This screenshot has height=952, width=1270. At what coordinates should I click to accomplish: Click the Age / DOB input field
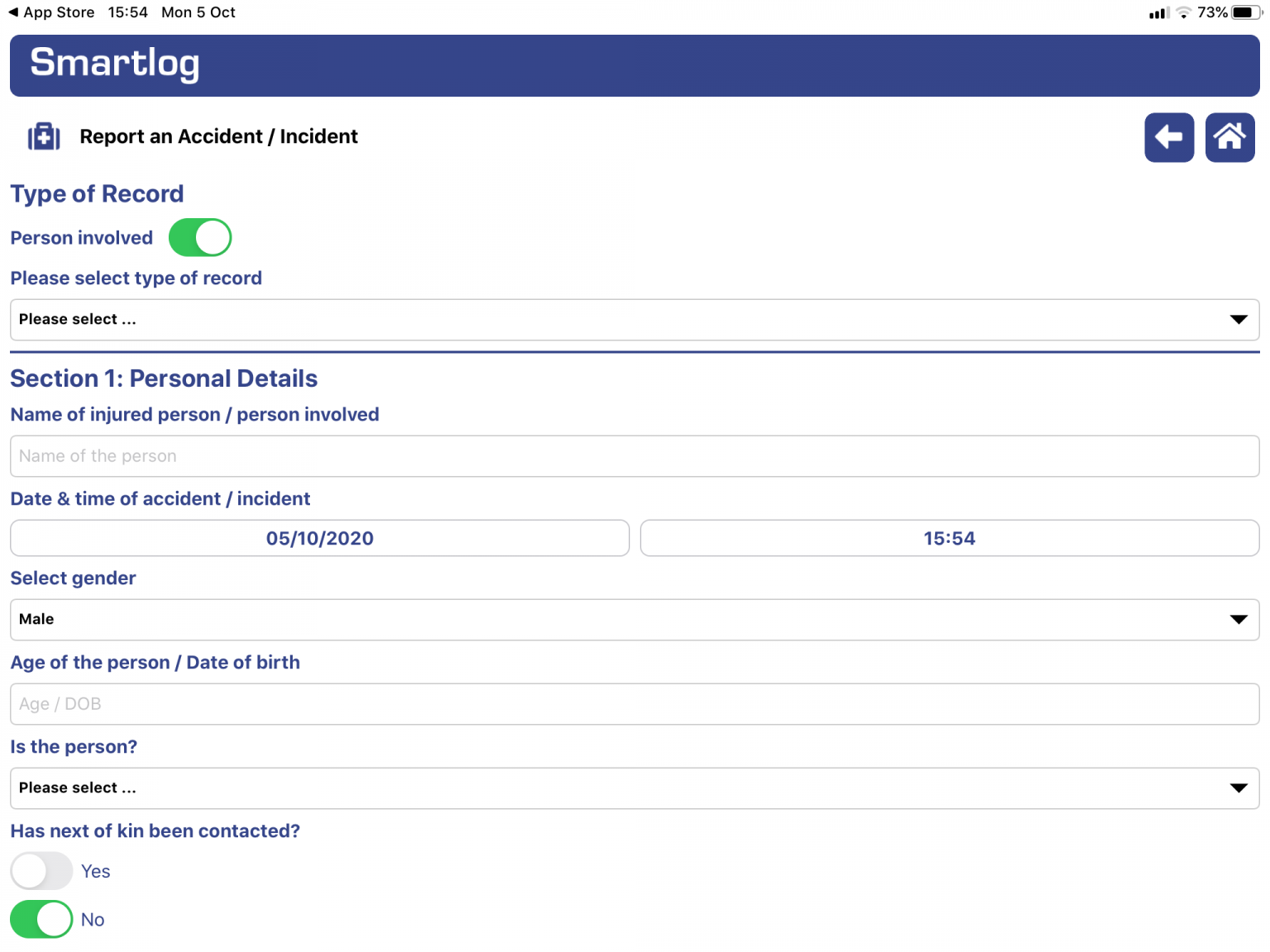(x=633, y=703)
